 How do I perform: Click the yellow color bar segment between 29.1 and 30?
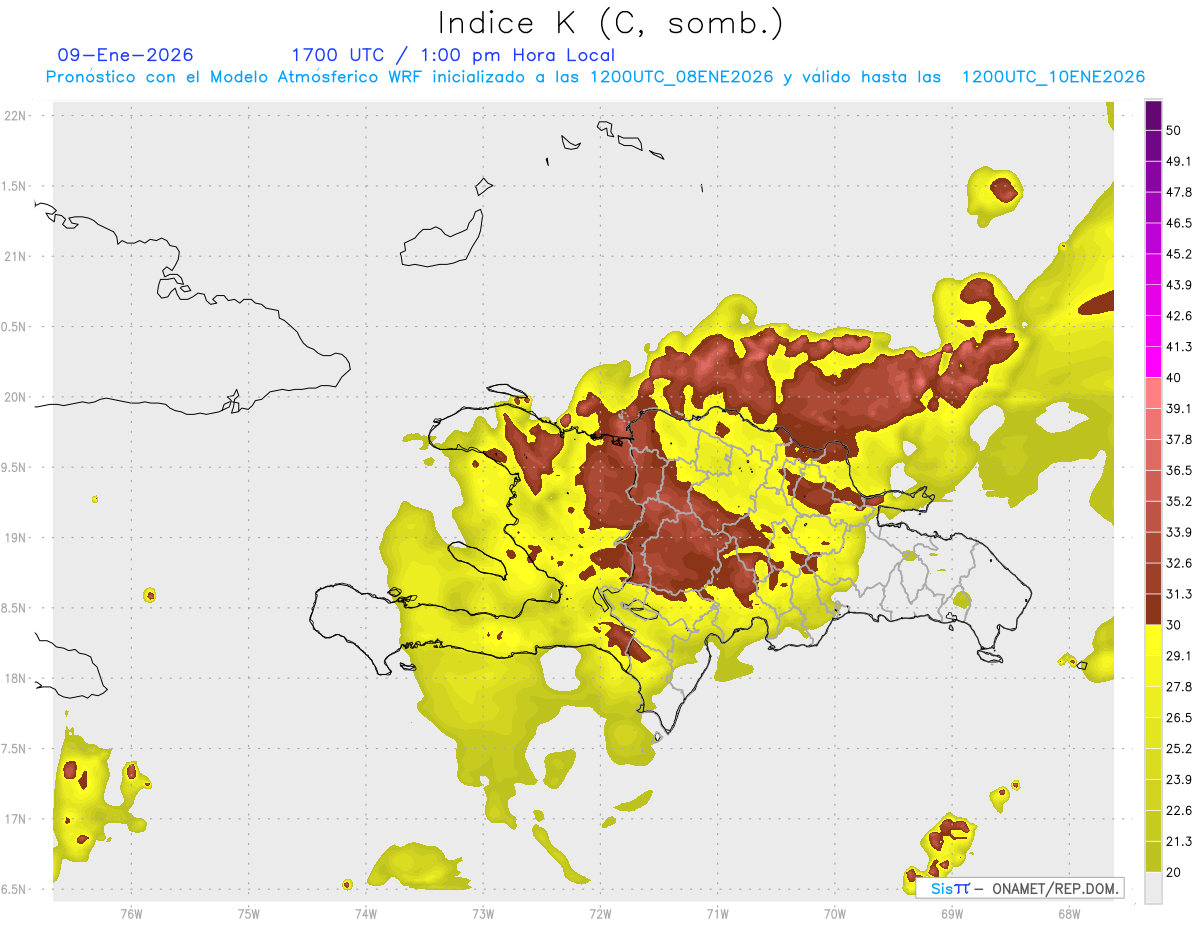(x=1153, y=641)
